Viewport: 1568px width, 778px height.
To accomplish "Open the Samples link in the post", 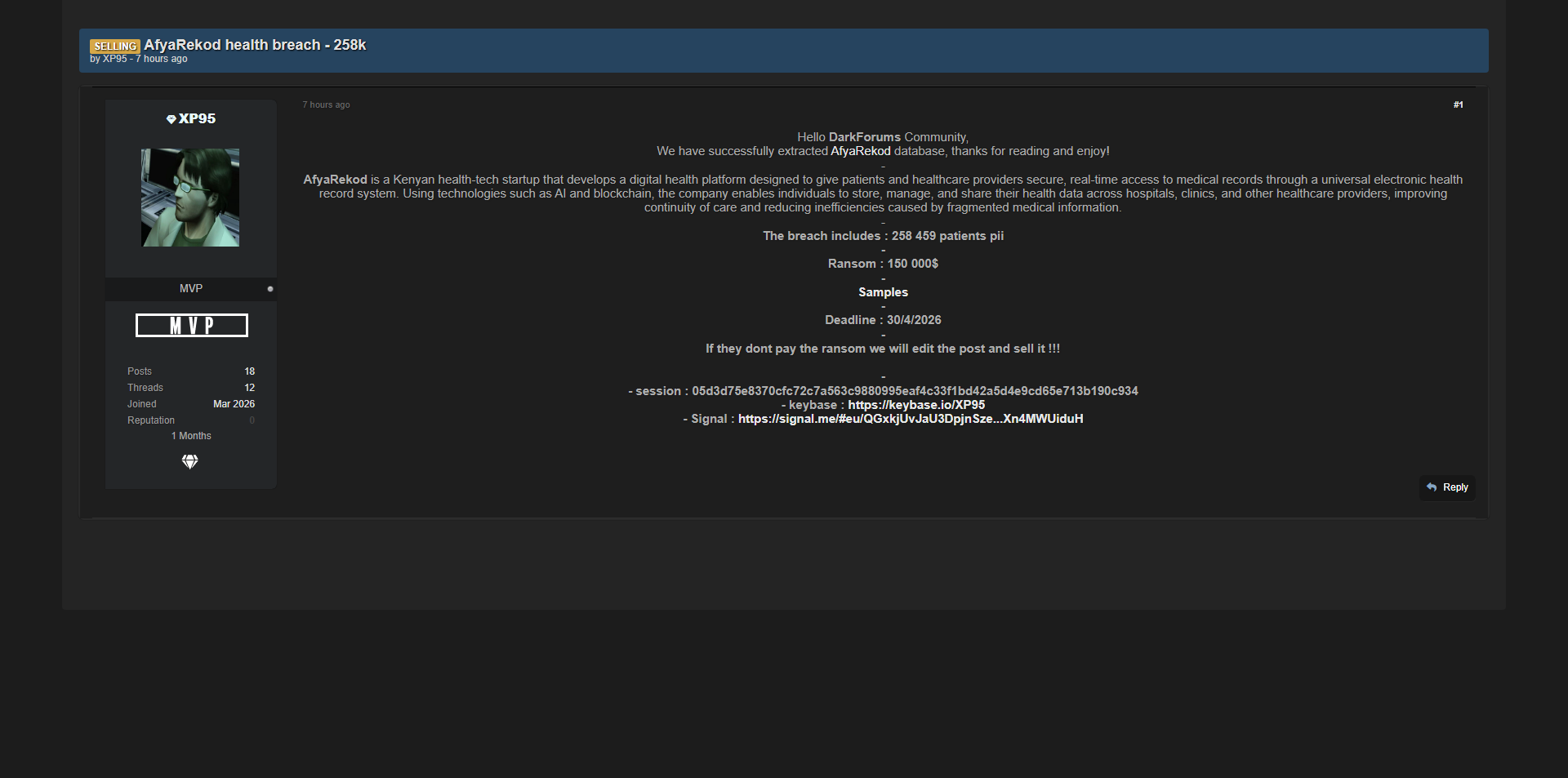I will point(883,292).
